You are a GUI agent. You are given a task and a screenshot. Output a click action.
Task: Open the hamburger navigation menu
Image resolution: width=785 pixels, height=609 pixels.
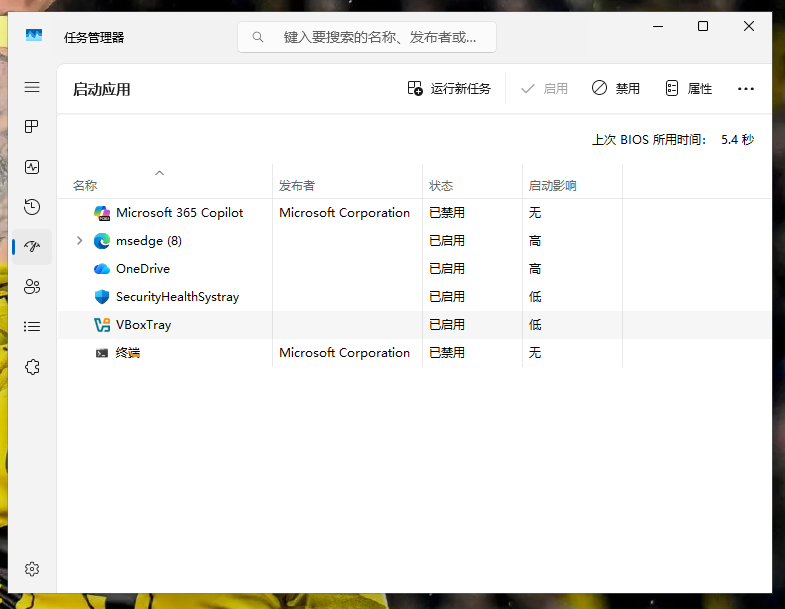(x=32, y=87)
